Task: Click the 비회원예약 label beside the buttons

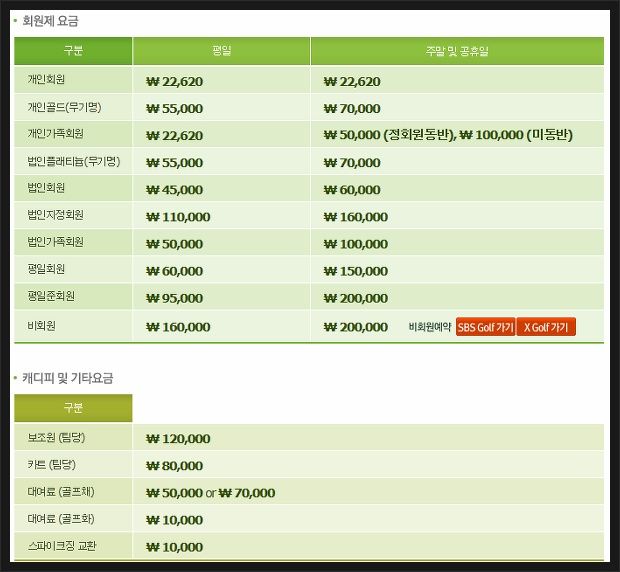Action: (430, 327)
